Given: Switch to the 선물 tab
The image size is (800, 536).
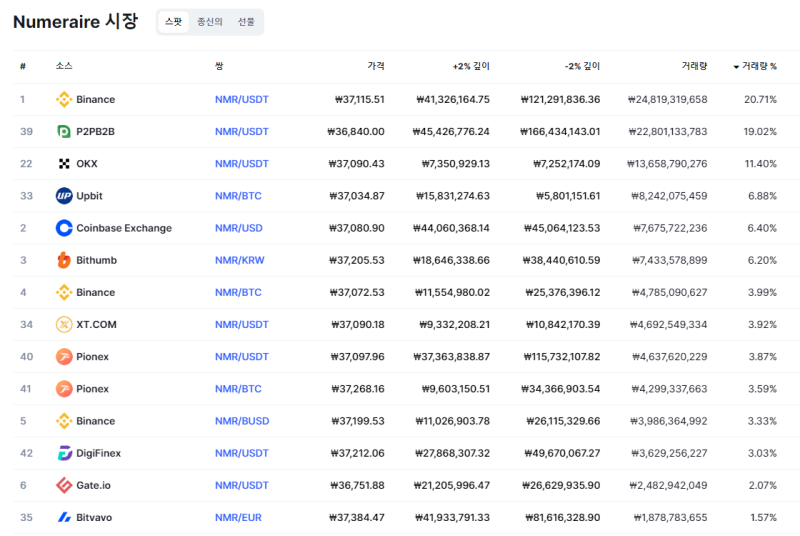Looking at the screenshot, I should pyautogui.click(x=246, y=22).
